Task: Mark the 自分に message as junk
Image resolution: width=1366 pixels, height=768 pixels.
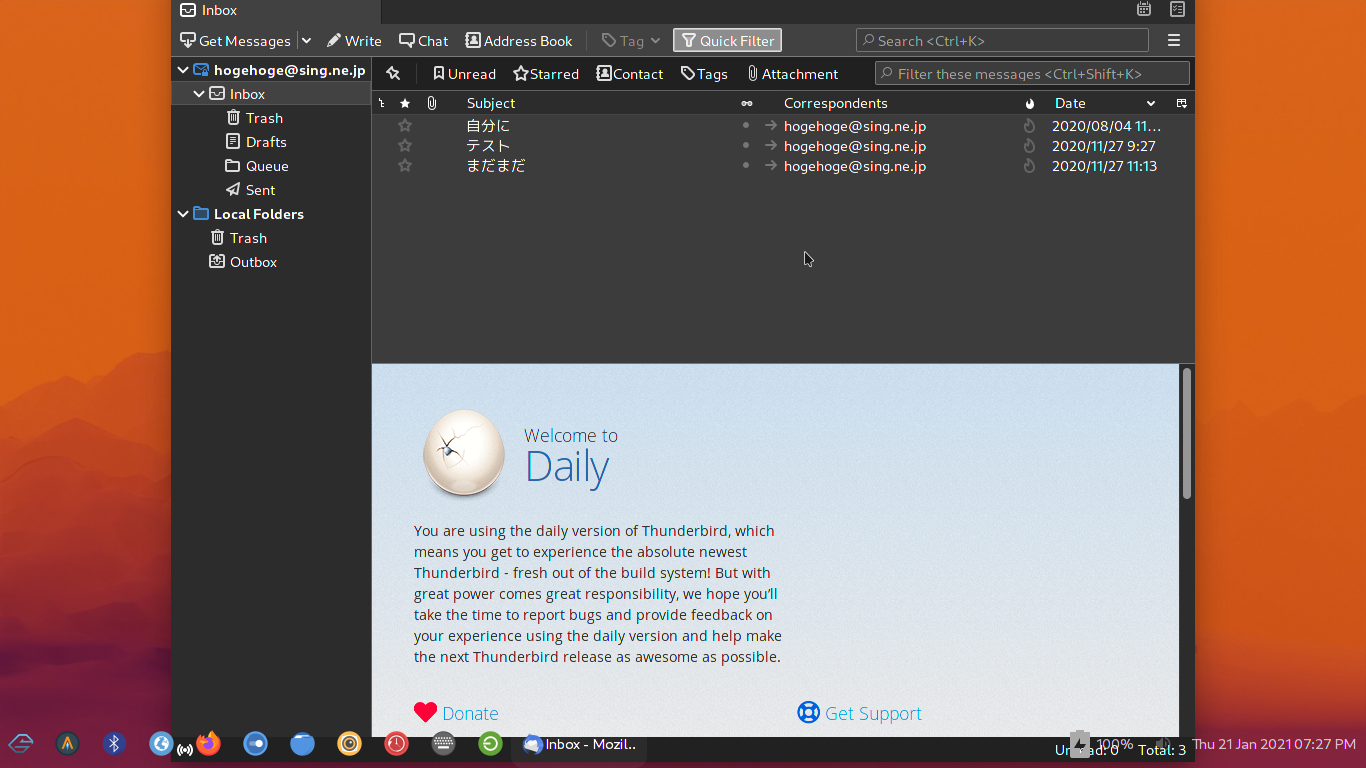Action: [x=1030, y=126]
